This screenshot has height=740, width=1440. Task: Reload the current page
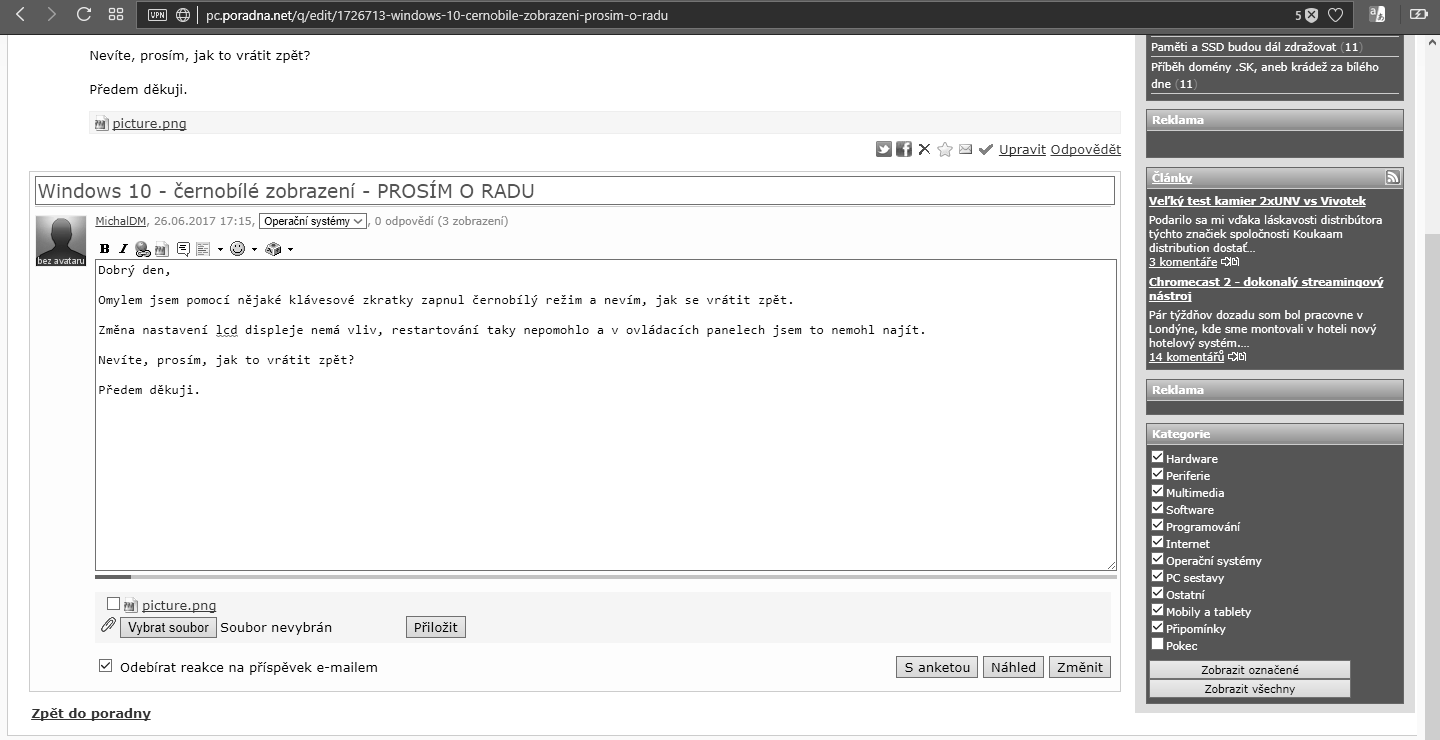point(84,15)
